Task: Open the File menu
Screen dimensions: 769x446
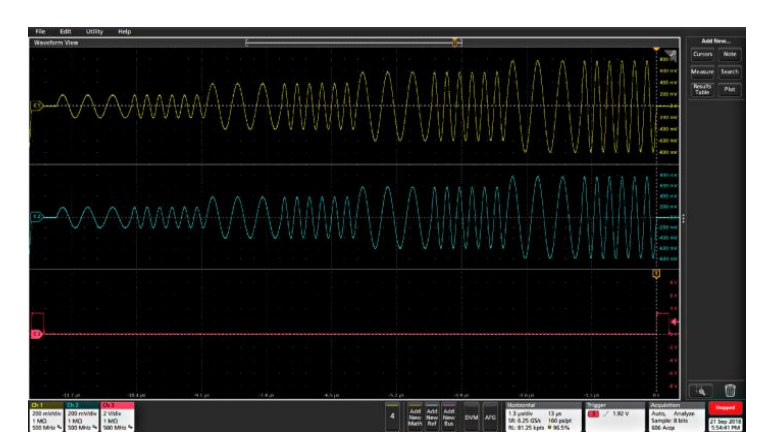Action: point(41,32)
